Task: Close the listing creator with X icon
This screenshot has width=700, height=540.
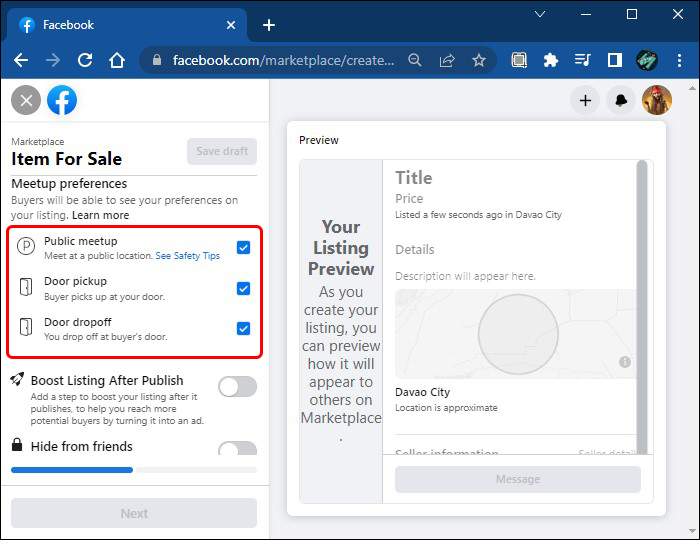Action: (26, 100)
